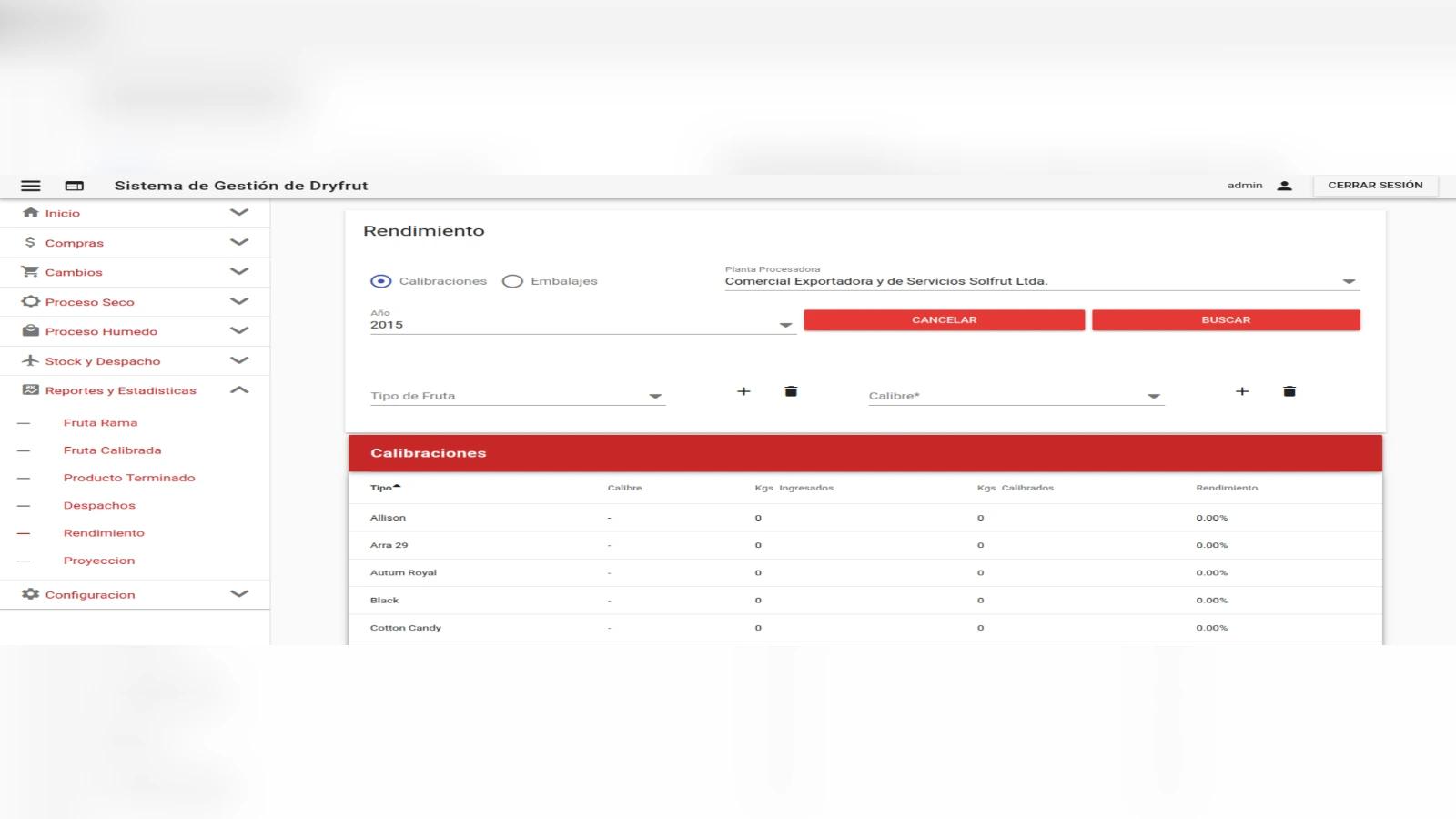Select the Calibraciones radio button
The width and height of the screenshot is (1456, 819).
[379, 281]
